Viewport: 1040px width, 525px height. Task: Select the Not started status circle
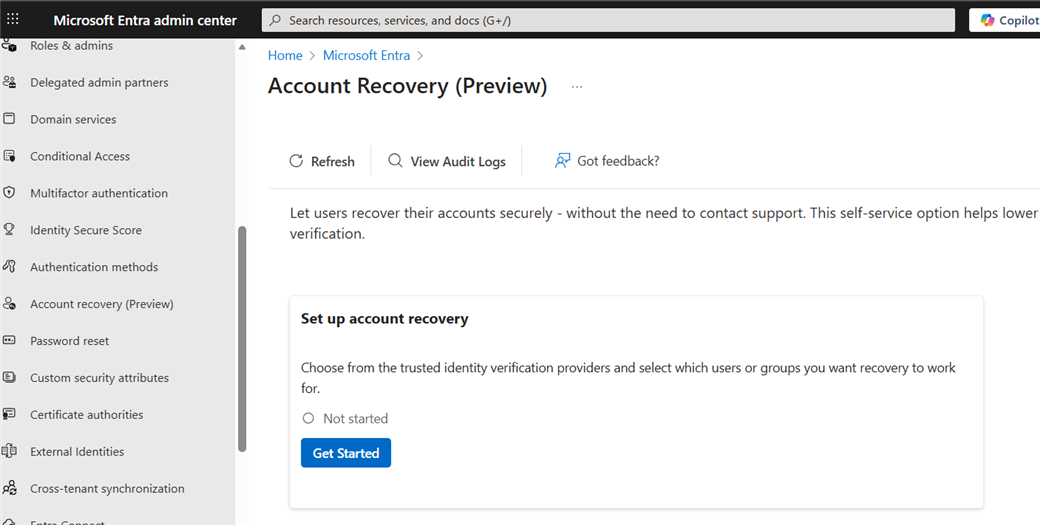point(308,418)
